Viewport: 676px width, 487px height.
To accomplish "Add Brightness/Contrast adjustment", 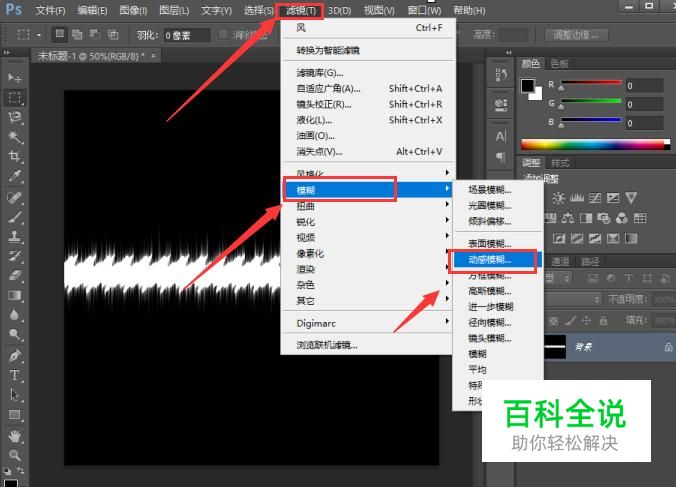I will [x=558, y=198].
